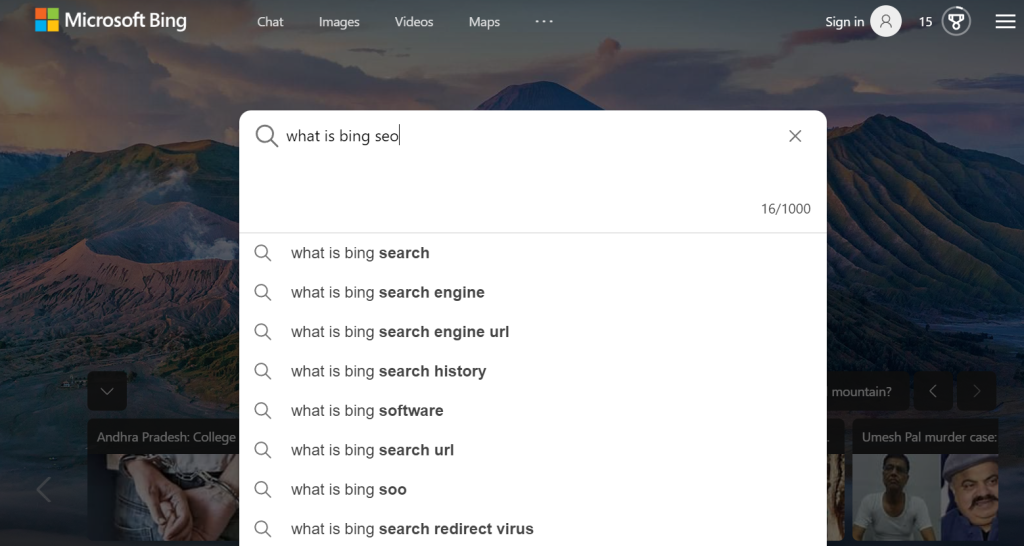Viewport: 1024px width, 546px height.
Task: Open the Umesh Pal murder case news card
Action: (925, 480)
